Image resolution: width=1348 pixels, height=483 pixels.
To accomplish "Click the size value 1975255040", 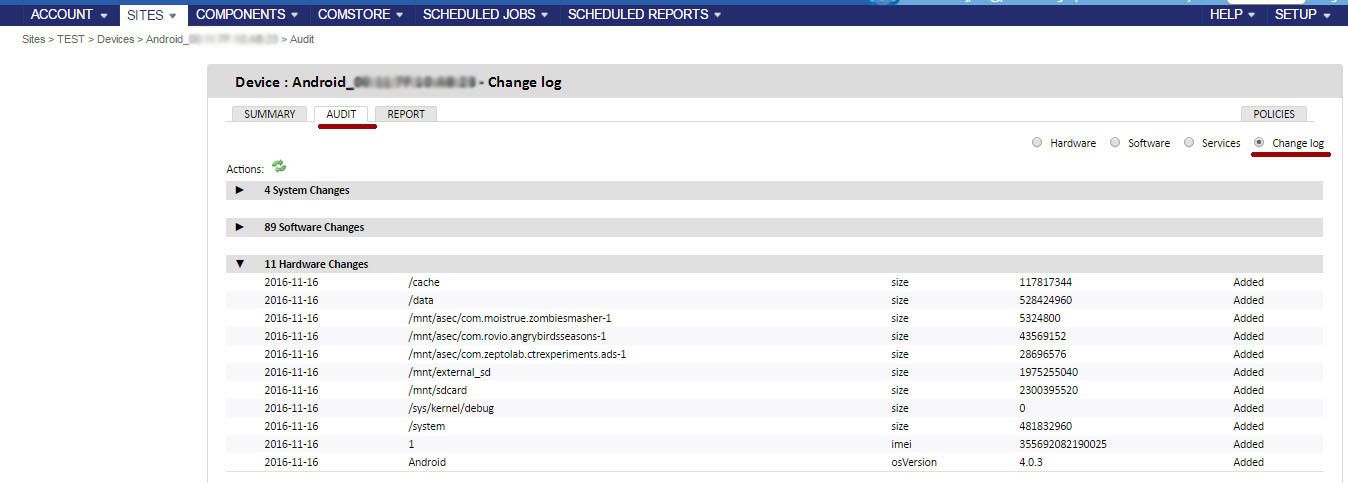I will (1048, 372).
